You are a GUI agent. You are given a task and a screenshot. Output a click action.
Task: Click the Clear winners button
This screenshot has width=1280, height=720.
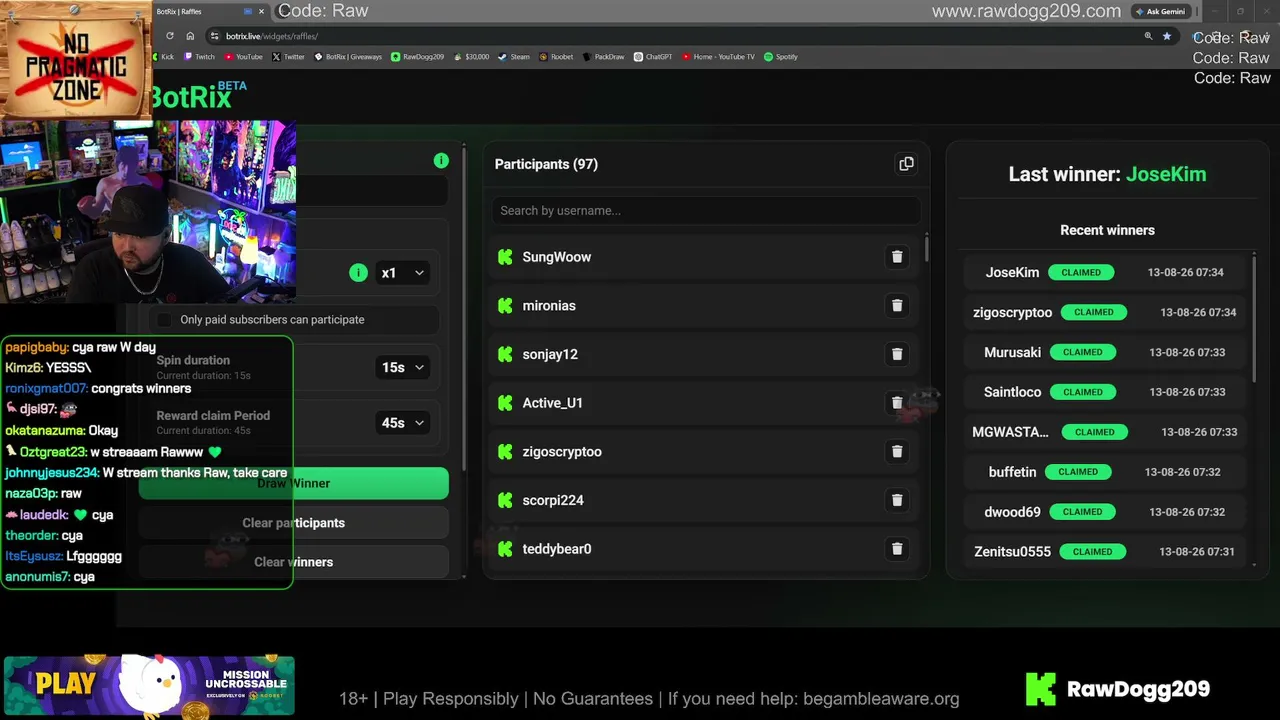294,562
